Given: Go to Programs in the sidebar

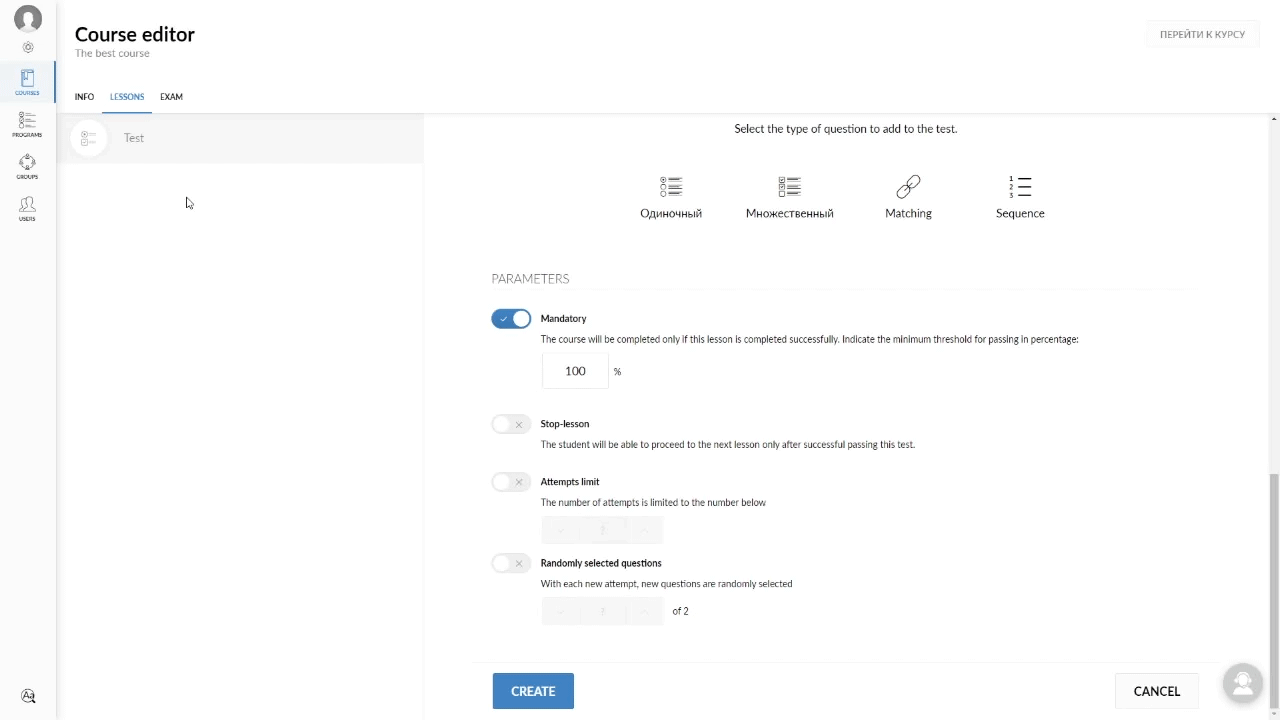Looking at the screenshot, I should click(27, 124).
